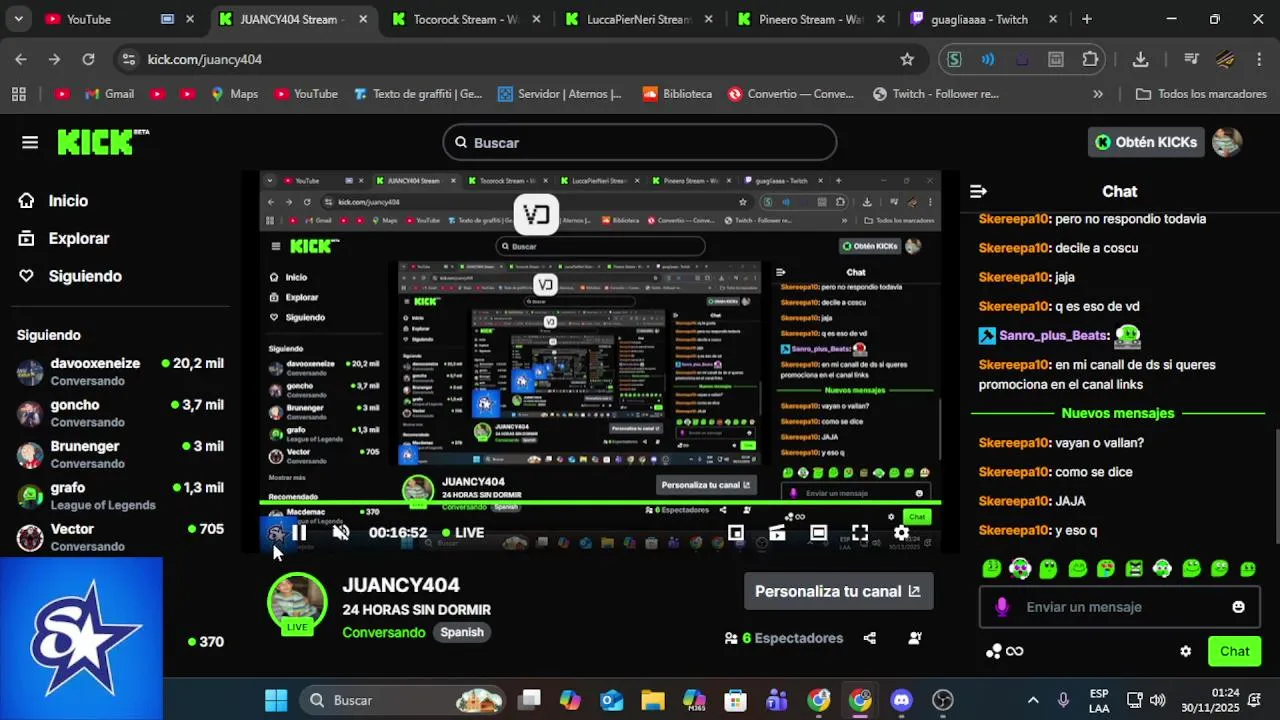Insert the first green quick emote
Screen dimensions: 1280x720
[991, 569]
